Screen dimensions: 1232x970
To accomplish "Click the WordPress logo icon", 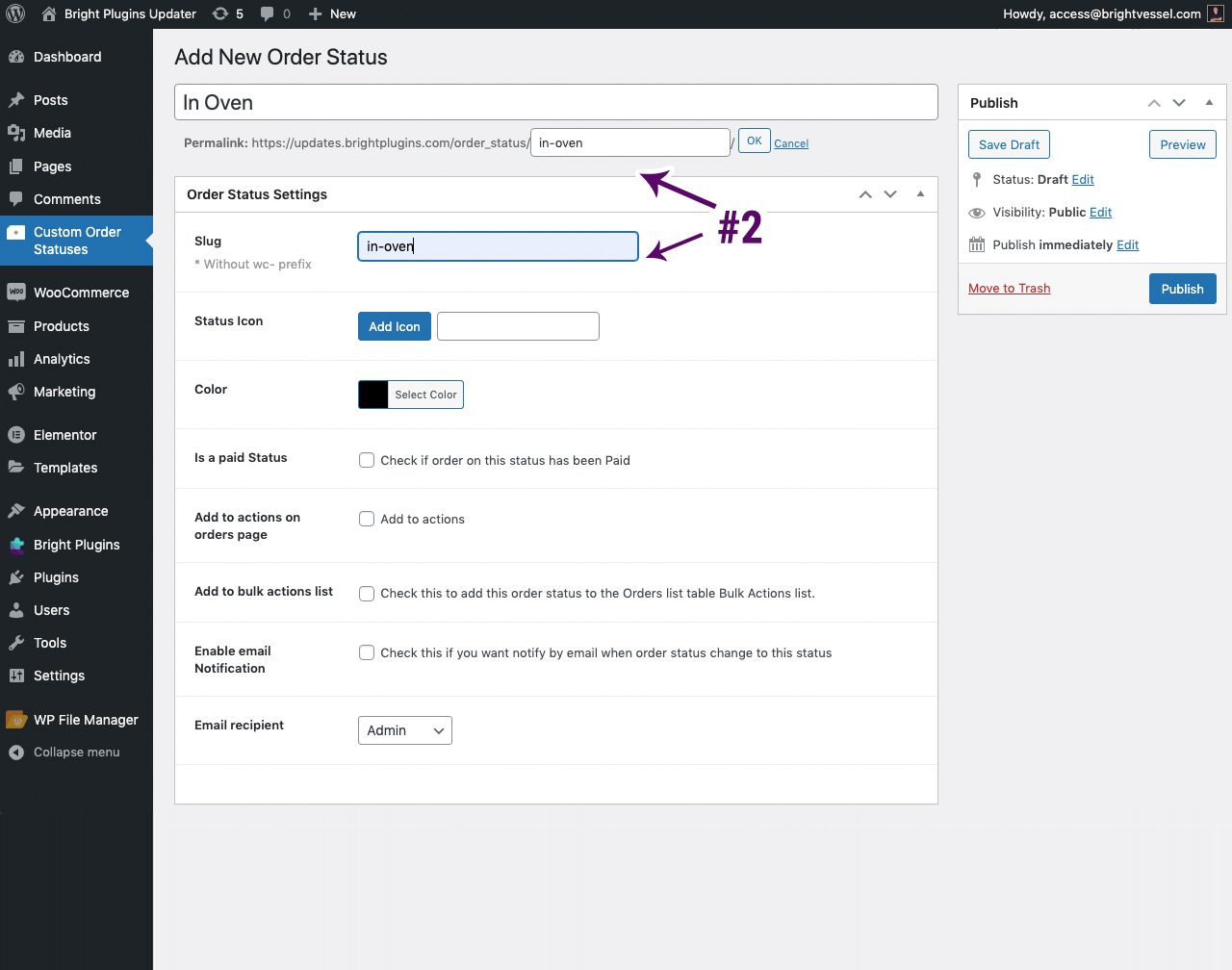I will click(x=15, y=13).
